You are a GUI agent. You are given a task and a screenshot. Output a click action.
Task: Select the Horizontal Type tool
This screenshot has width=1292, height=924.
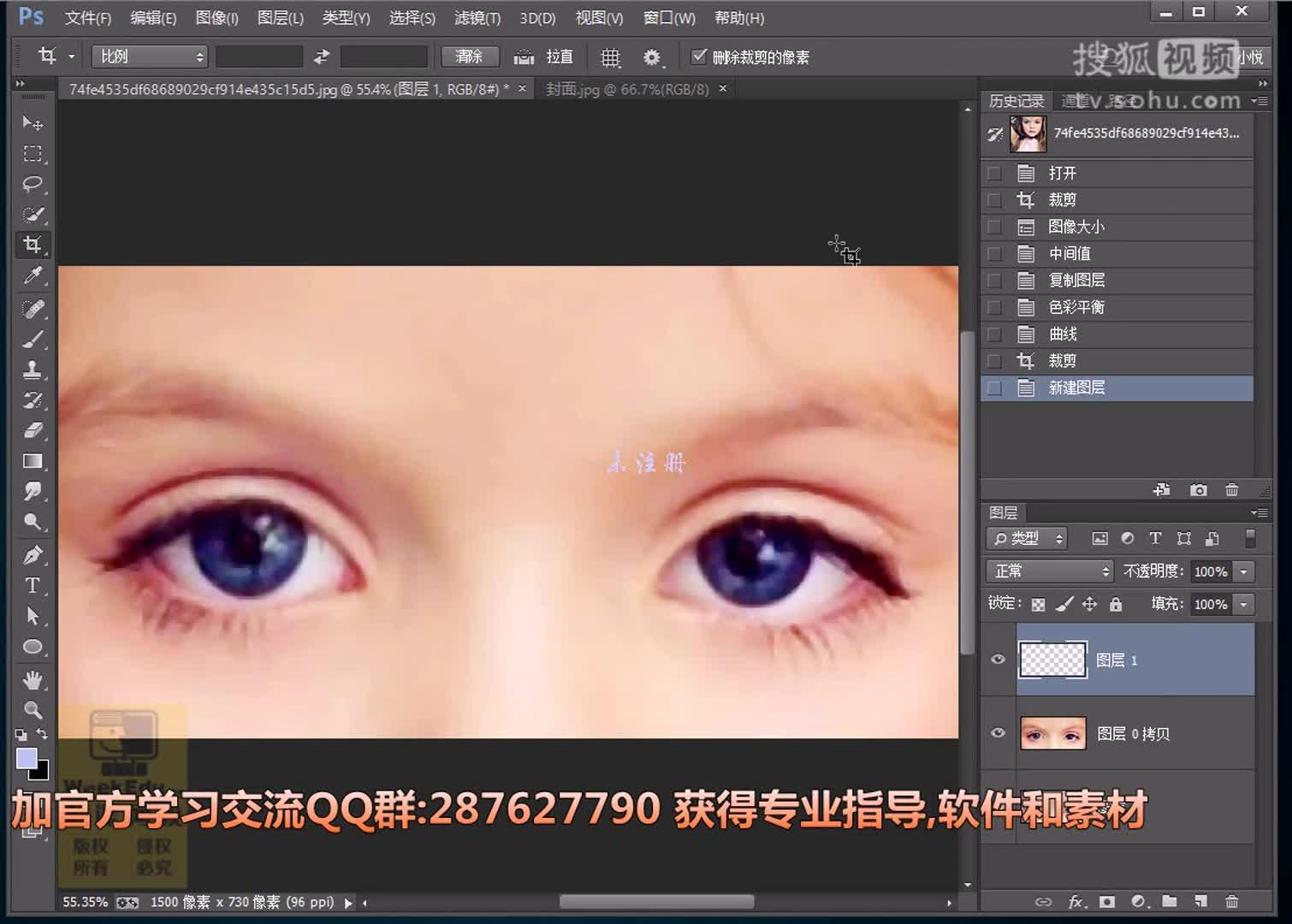(33, 586)
